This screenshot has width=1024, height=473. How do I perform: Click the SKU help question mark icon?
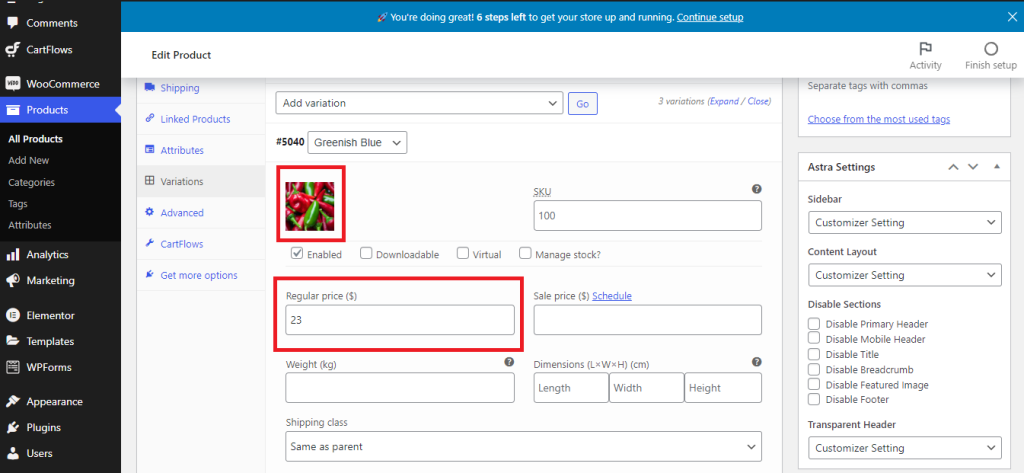(x=757, y=189)
